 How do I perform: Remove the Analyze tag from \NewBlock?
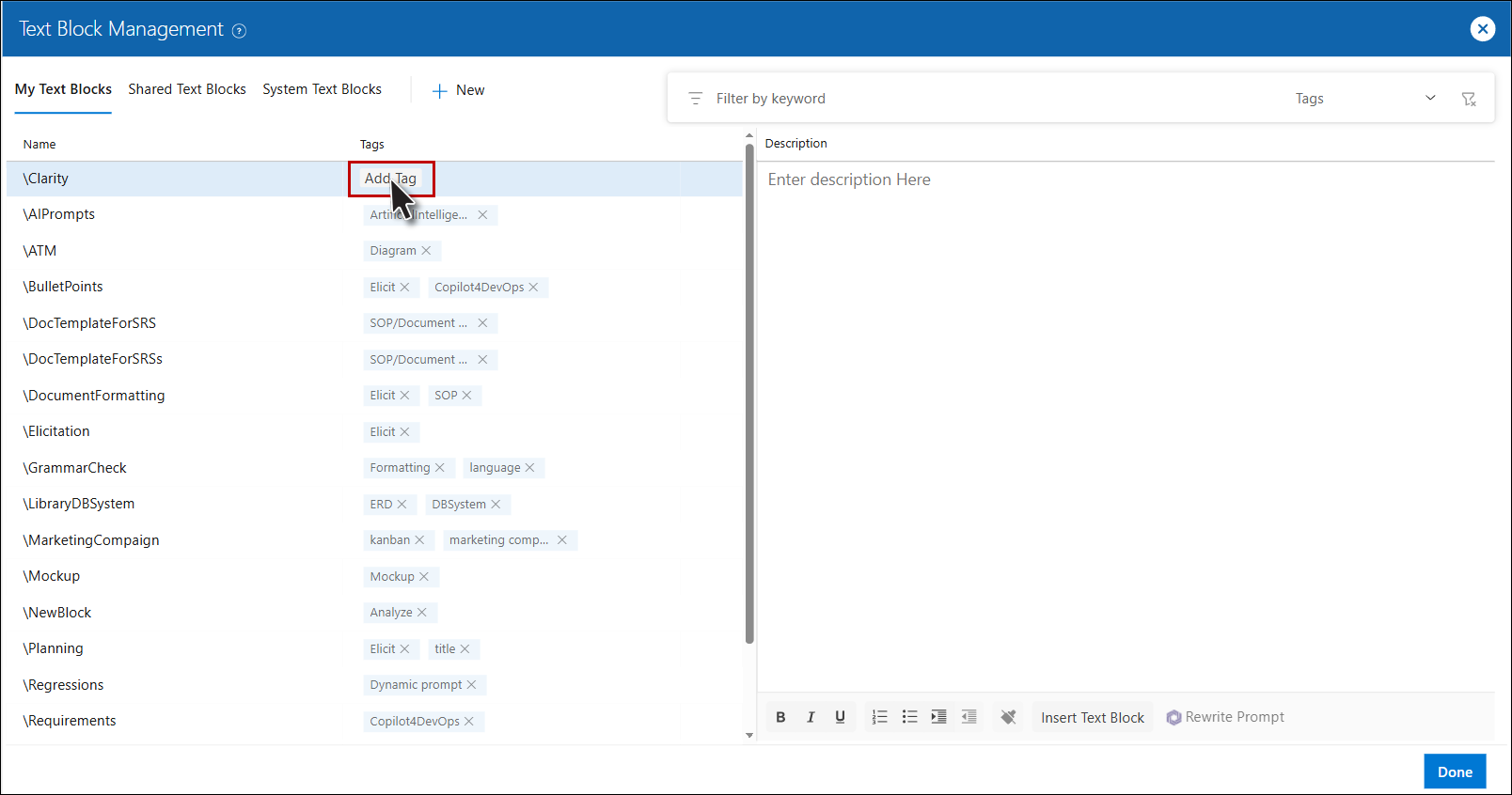pyautogui.click(x=422, y=613)
